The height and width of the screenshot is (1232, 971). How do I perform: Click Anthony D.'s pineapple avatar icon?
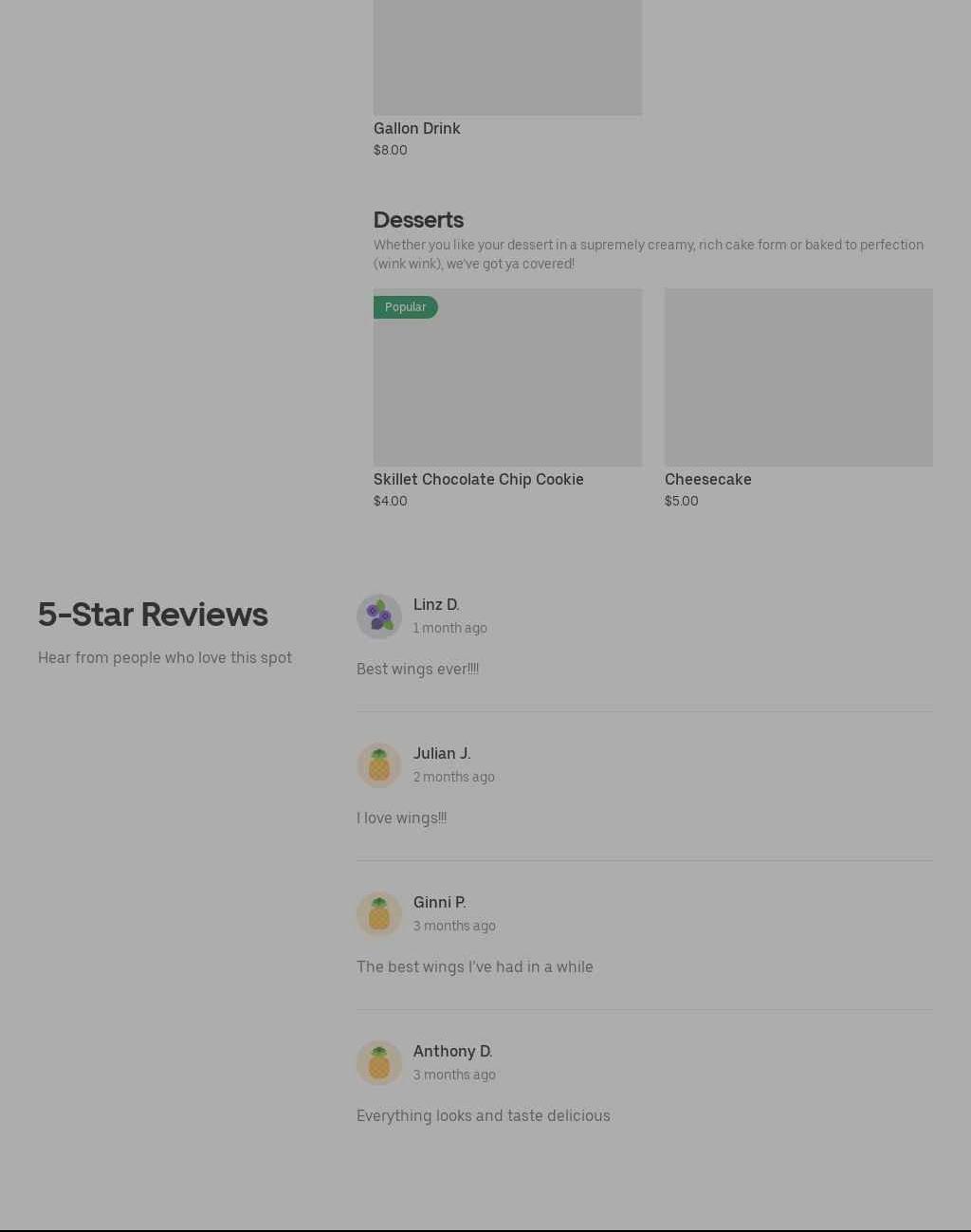click(x=379, y=1063)
